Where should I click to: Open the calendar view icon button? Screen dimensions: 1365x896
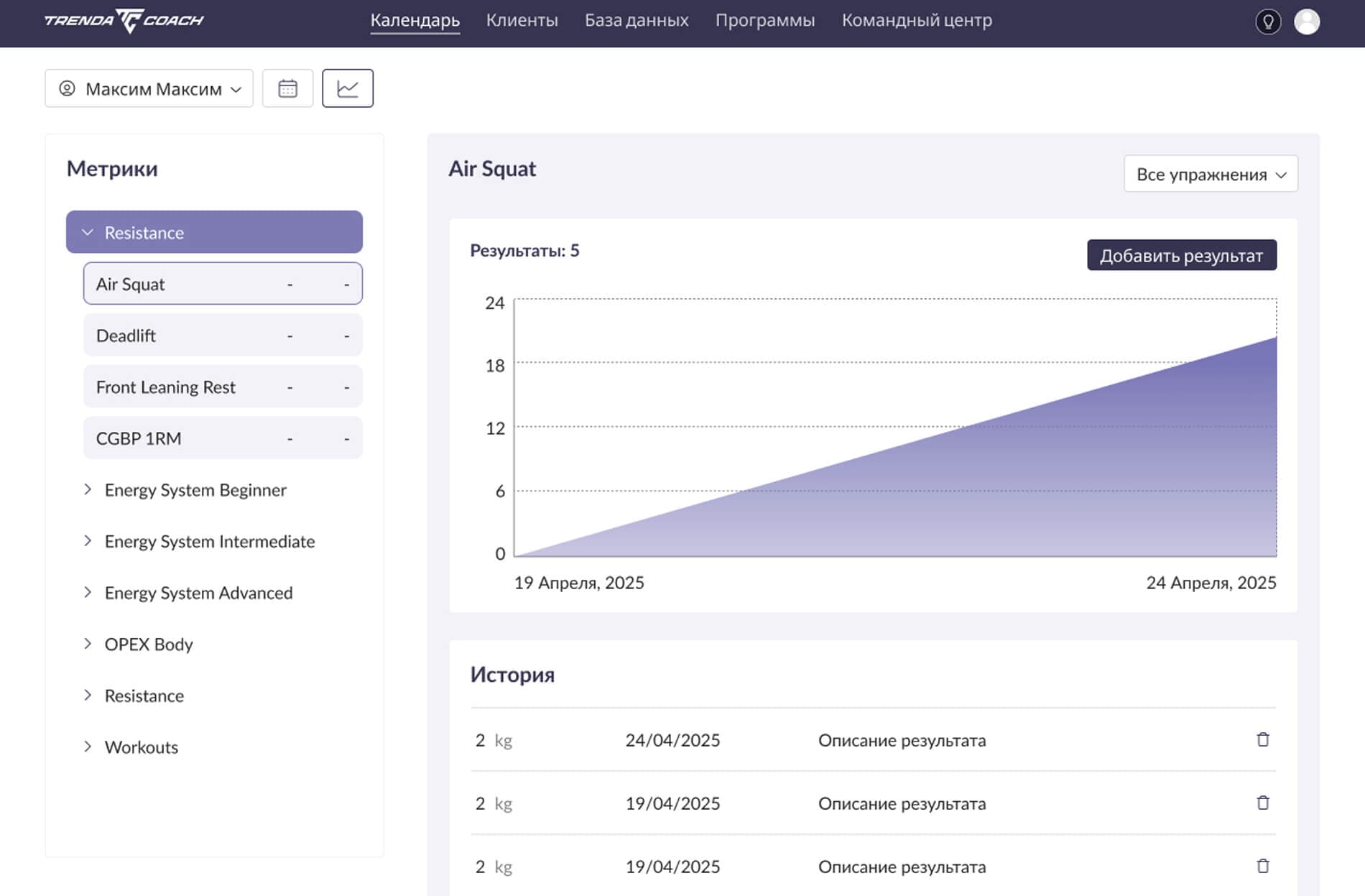click(x=287, y=88)
